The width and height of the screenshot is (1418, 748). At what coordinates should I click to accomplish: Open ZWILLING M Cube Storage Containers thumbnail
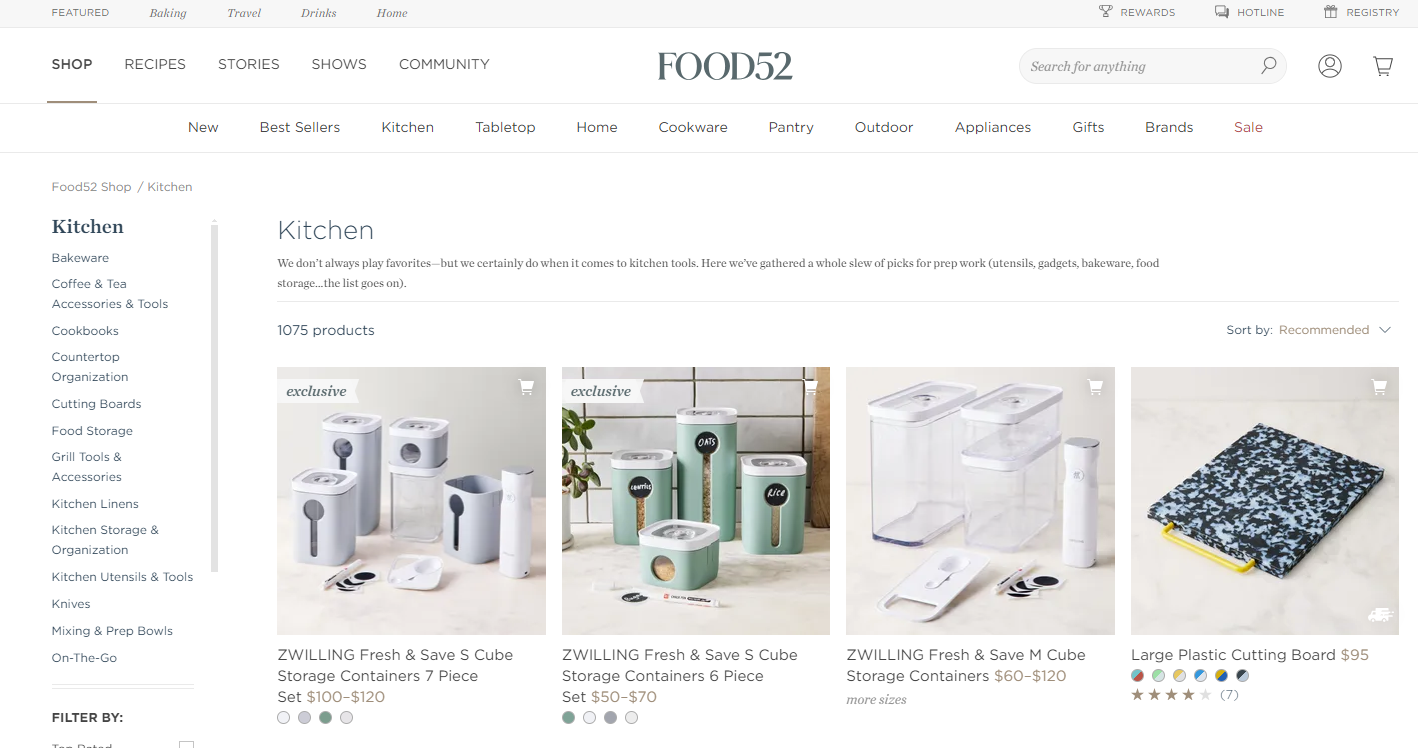click(x=980, y=501)
